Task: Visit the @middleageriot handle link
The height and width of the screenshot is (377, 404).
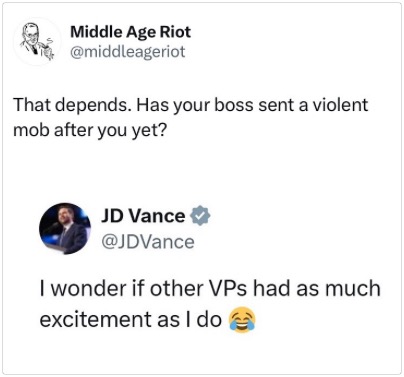Action: point(127,52)
